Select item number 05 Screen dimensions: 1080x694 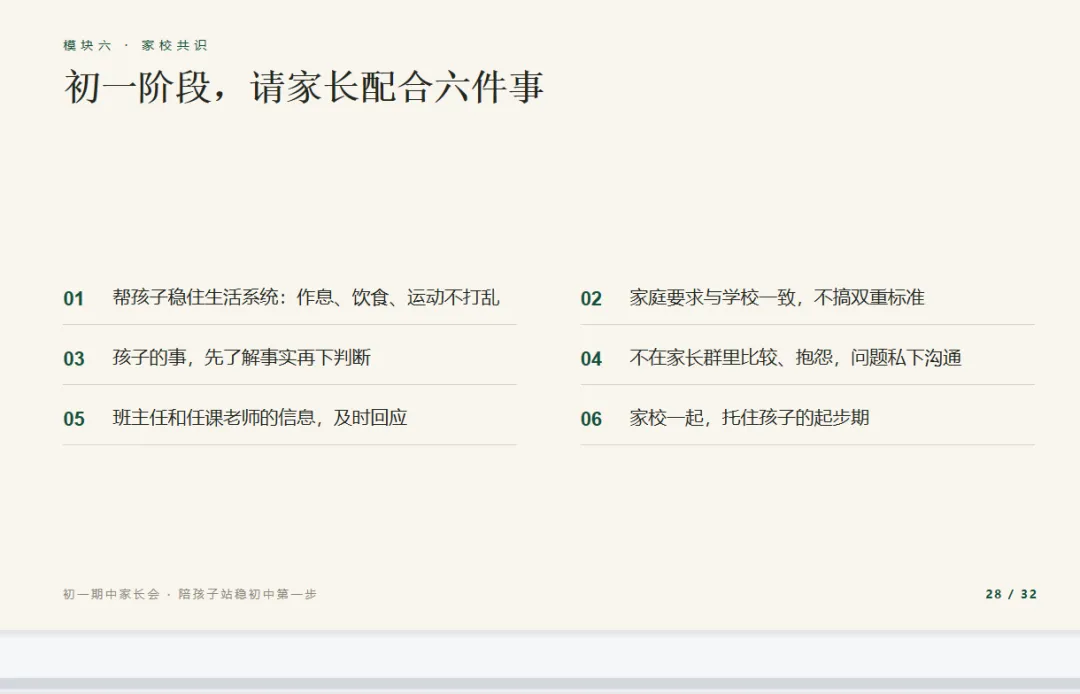[x=74, y=419]
